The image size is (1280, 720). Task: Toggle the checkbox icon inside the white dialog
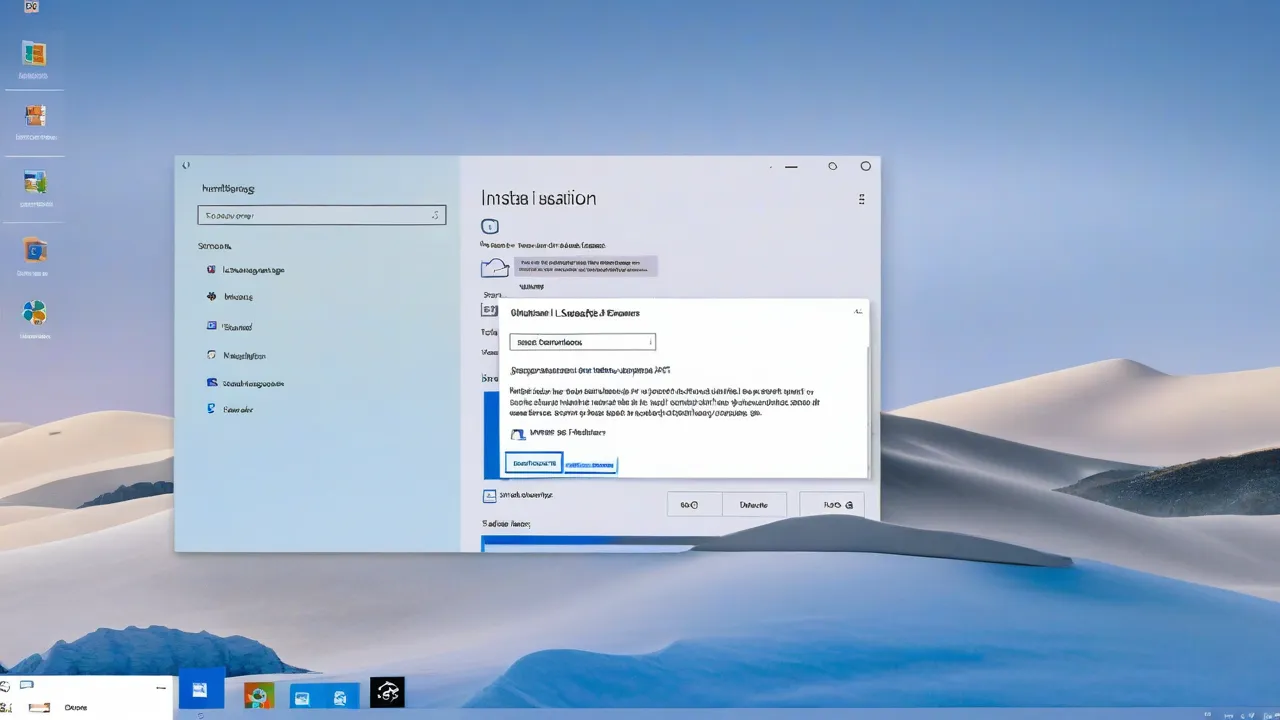[x=517, y=434]
